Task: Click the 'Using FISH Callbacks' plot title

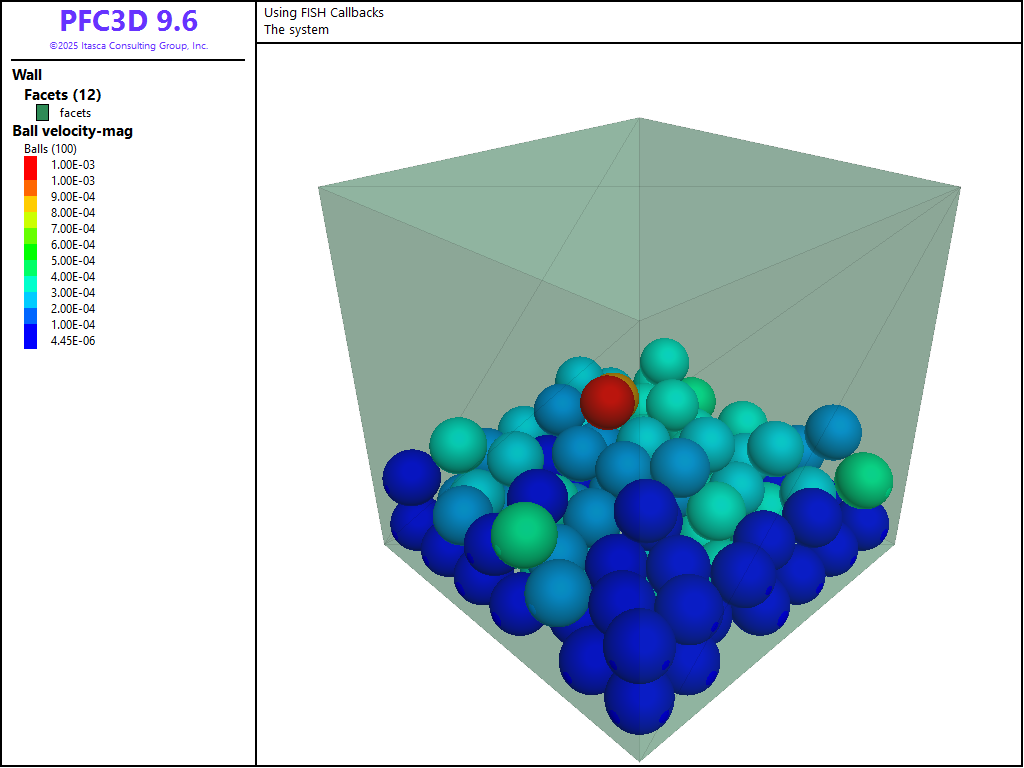Action: [x=323, y=13]
